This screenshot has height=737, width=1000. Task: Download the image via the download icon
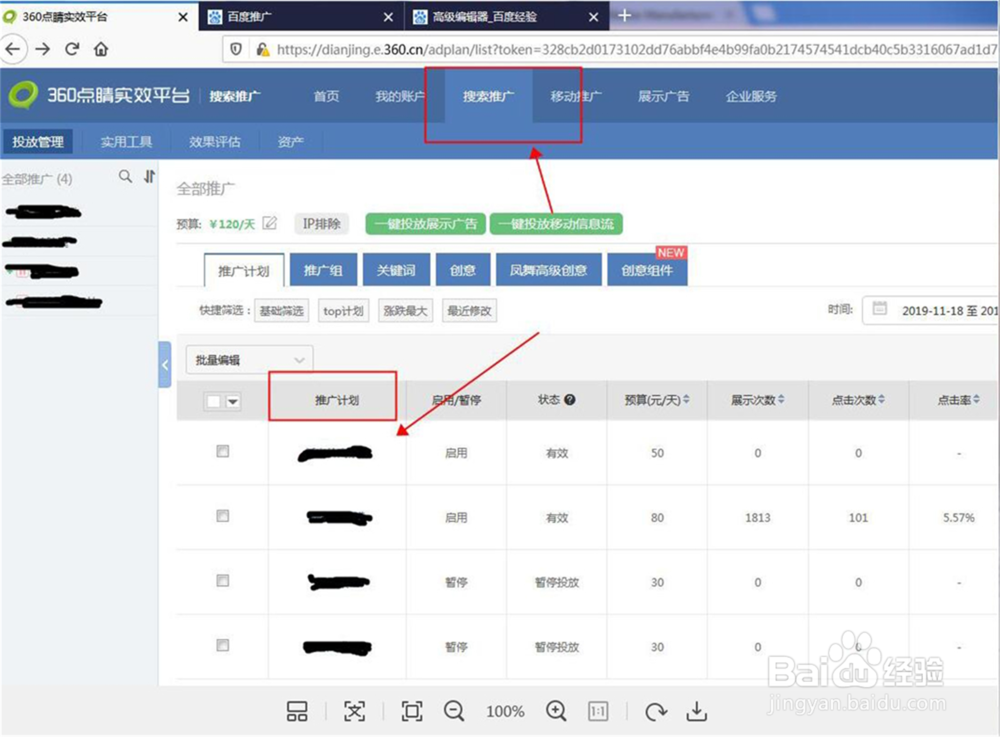tap(698, 711)
